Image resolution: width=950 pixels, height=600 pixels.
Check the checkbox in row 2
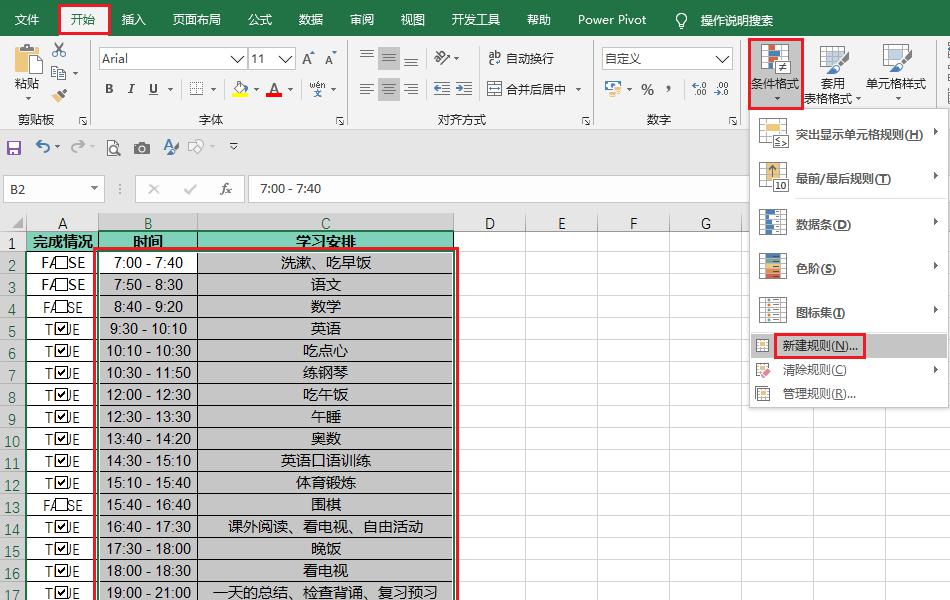click(x=62, y=262)
